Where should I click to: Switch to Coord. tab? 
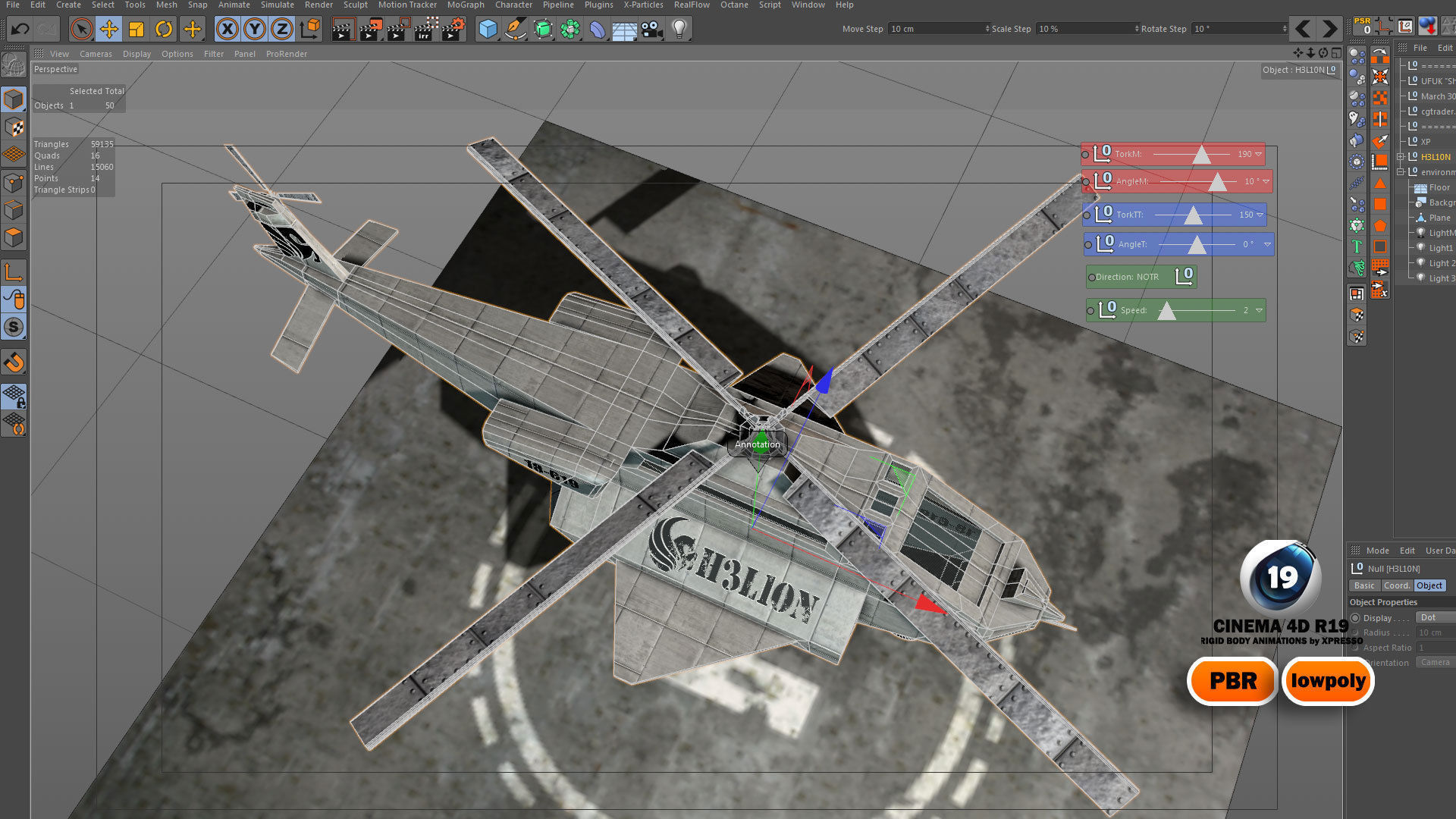(x=1396, y=585)
